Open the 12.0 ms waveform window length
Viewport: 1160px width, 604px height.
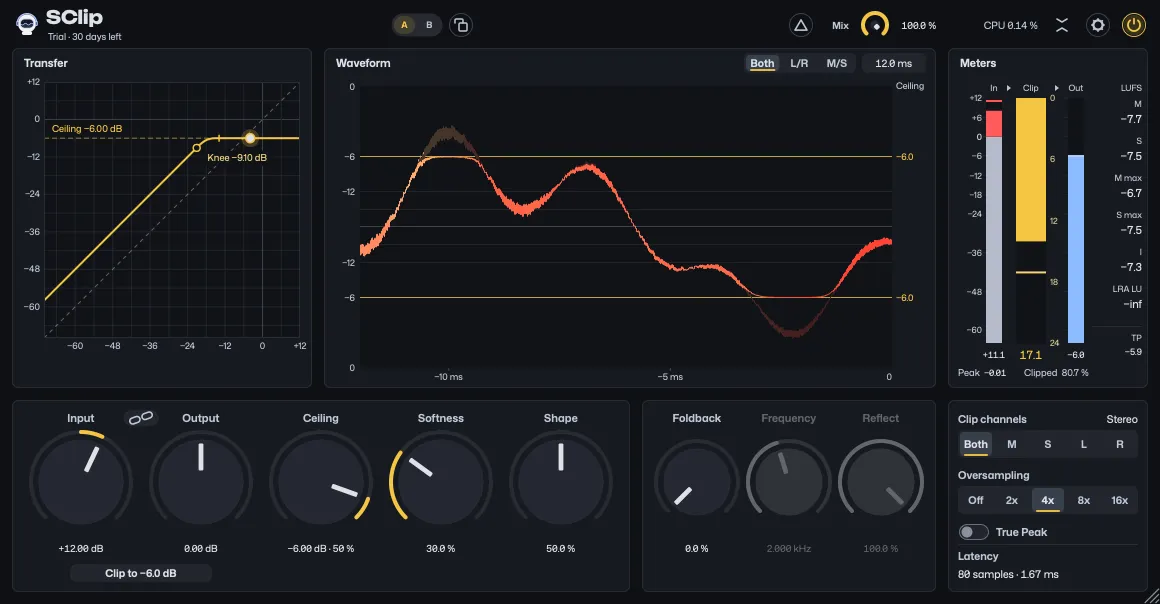(x=894, y=64)
